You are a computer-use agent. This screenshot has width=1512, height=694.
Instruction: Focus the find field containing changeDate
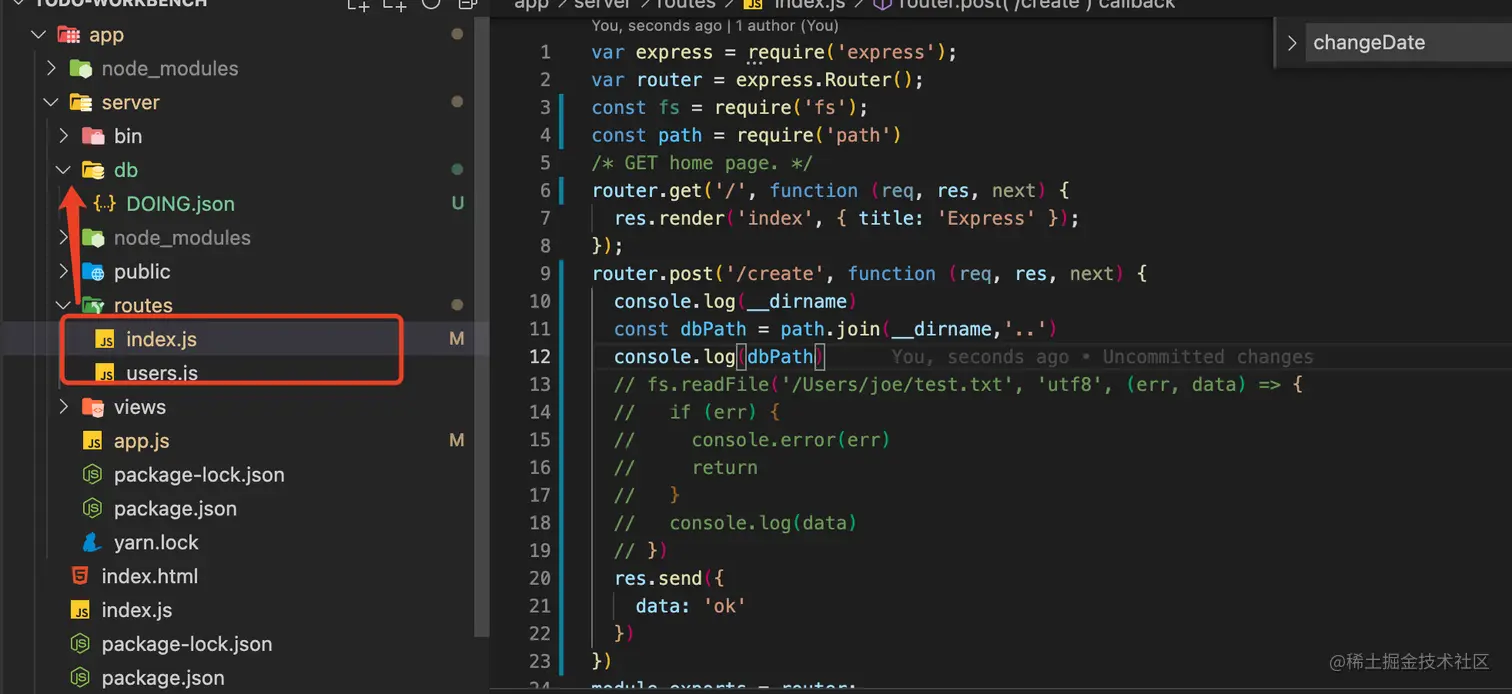(1408, 43)
